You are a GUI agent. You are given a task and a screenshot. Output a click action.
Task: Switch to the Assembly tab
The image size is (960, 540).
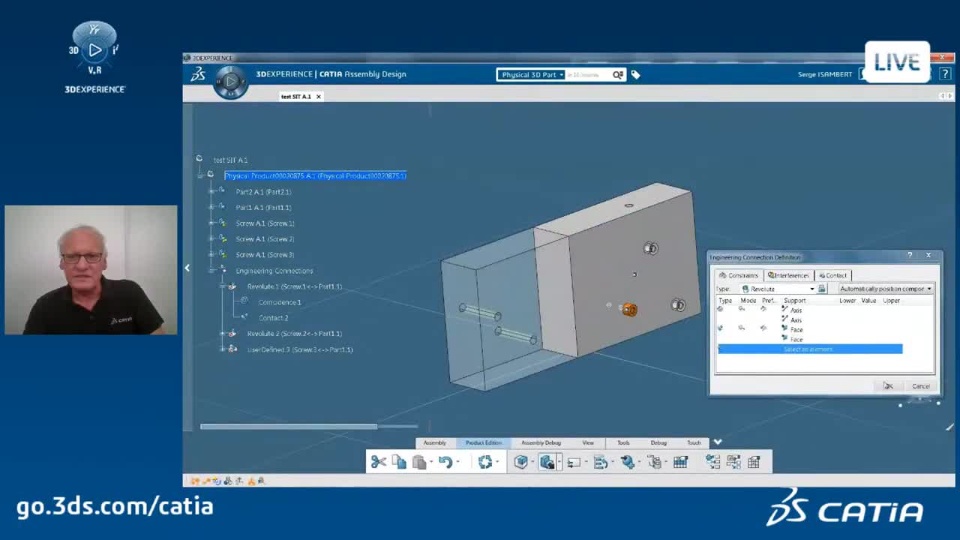[435, 443]
